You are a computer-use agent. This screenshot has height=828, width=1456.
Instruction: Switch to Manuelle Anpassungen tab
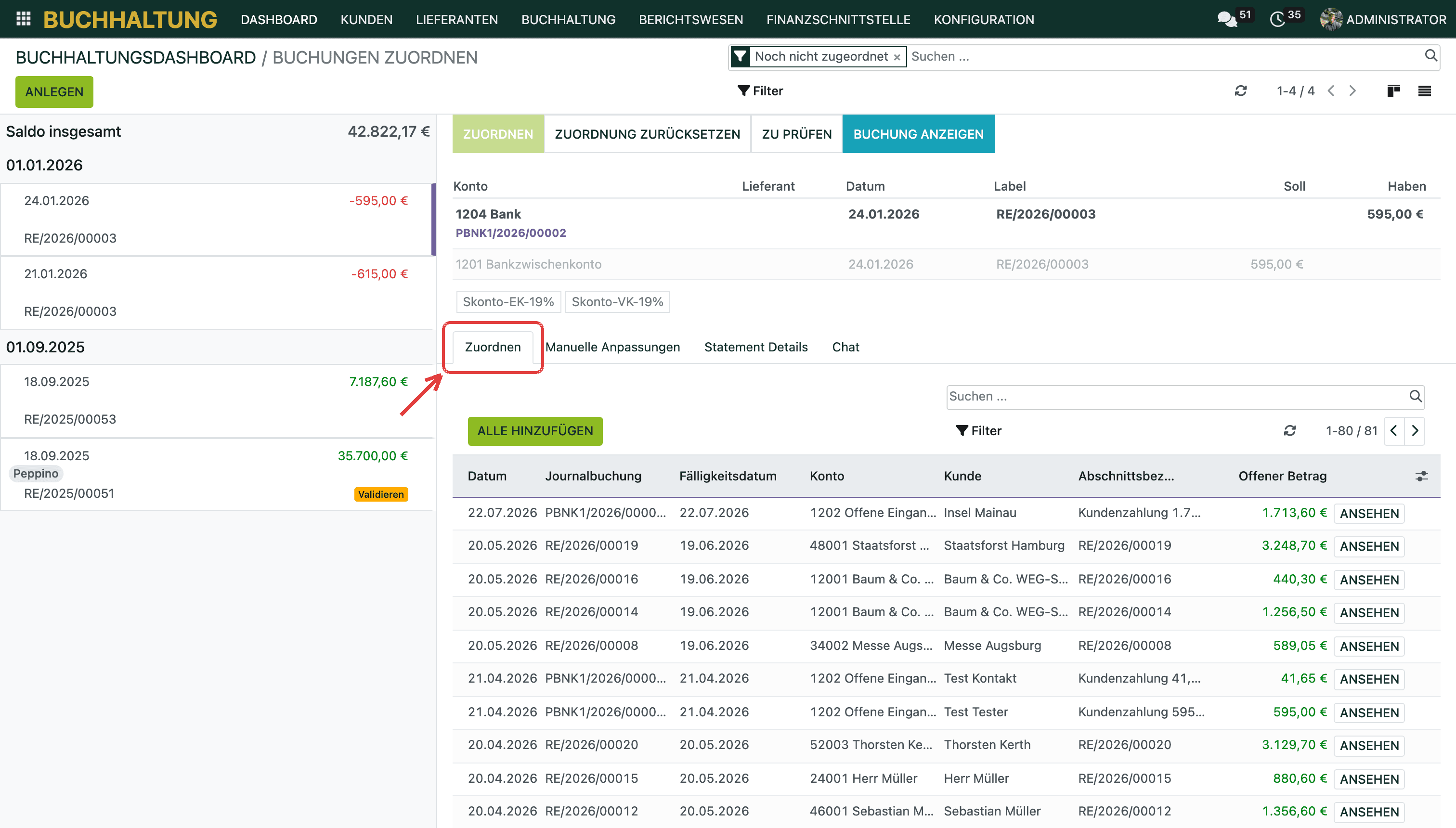(x=612, y=347)
